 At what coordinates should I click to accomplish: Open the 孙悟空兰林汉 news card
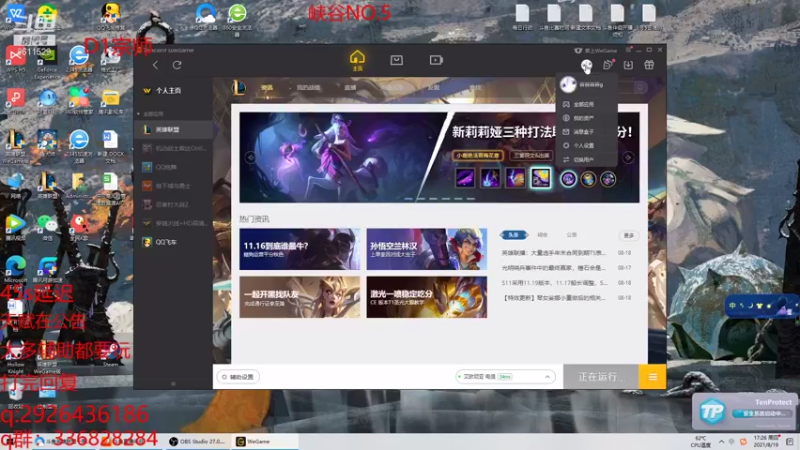427,249
